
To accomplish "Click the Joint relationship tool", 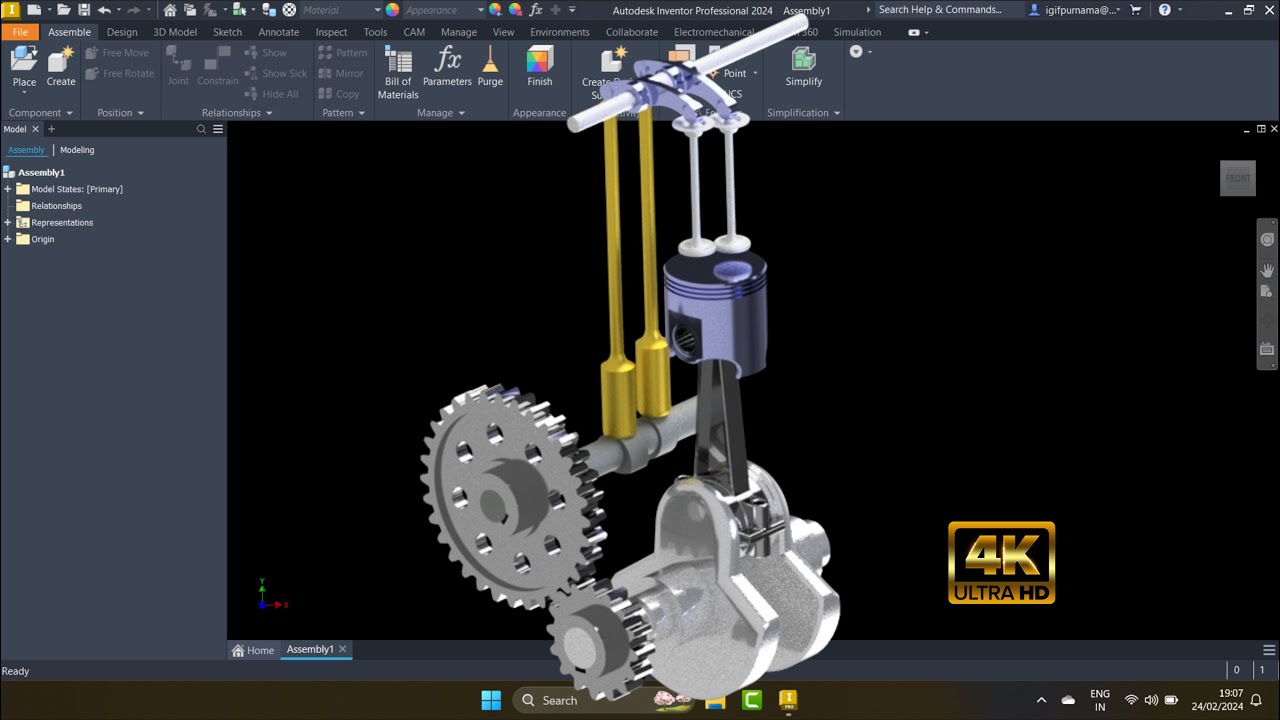I will pyautogui.click(x=178, y=66).
